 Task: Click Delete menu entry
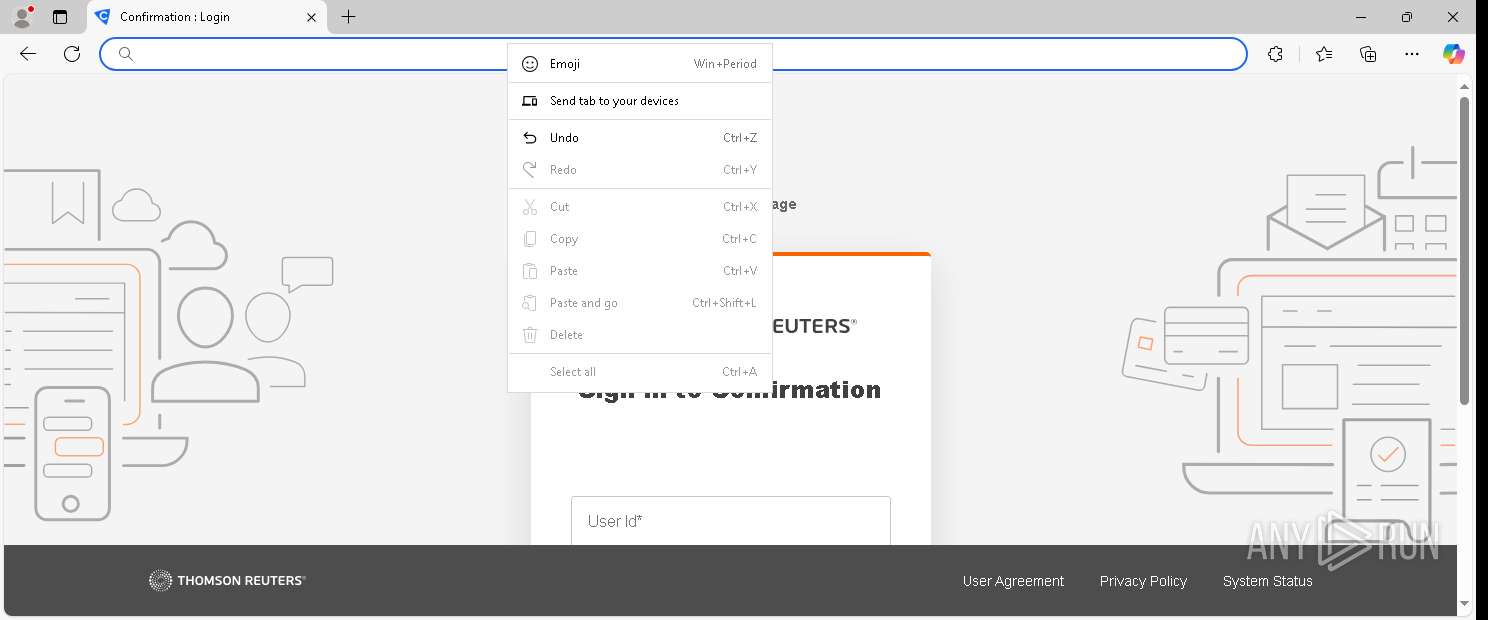pos(640,335)
